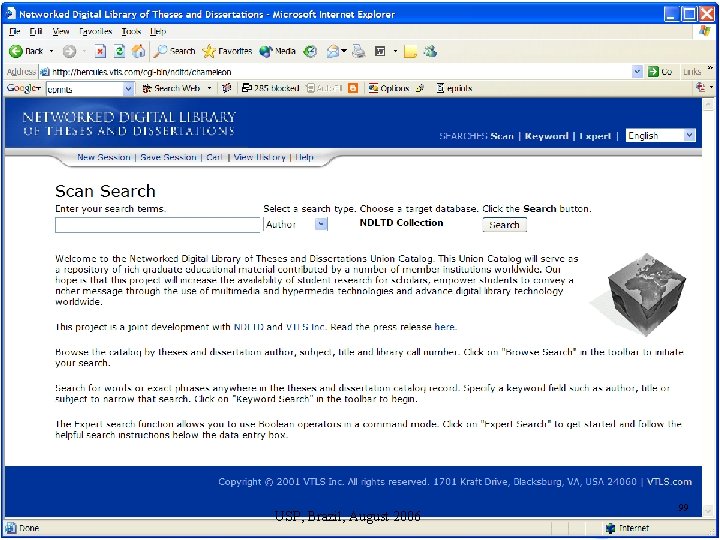
Task: Click the page Help link
Action: click(x=304, y=157)
